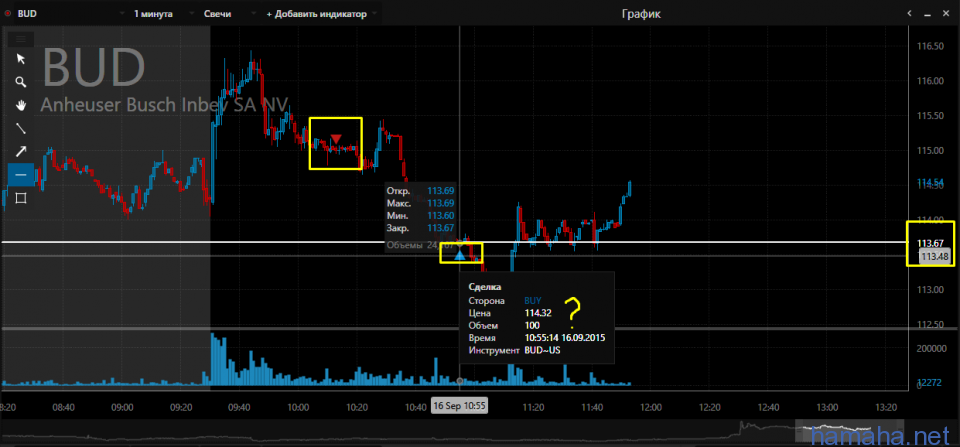Click the gray 113.48 price level tag
This screenshot has width=960, height=447.
934,257
